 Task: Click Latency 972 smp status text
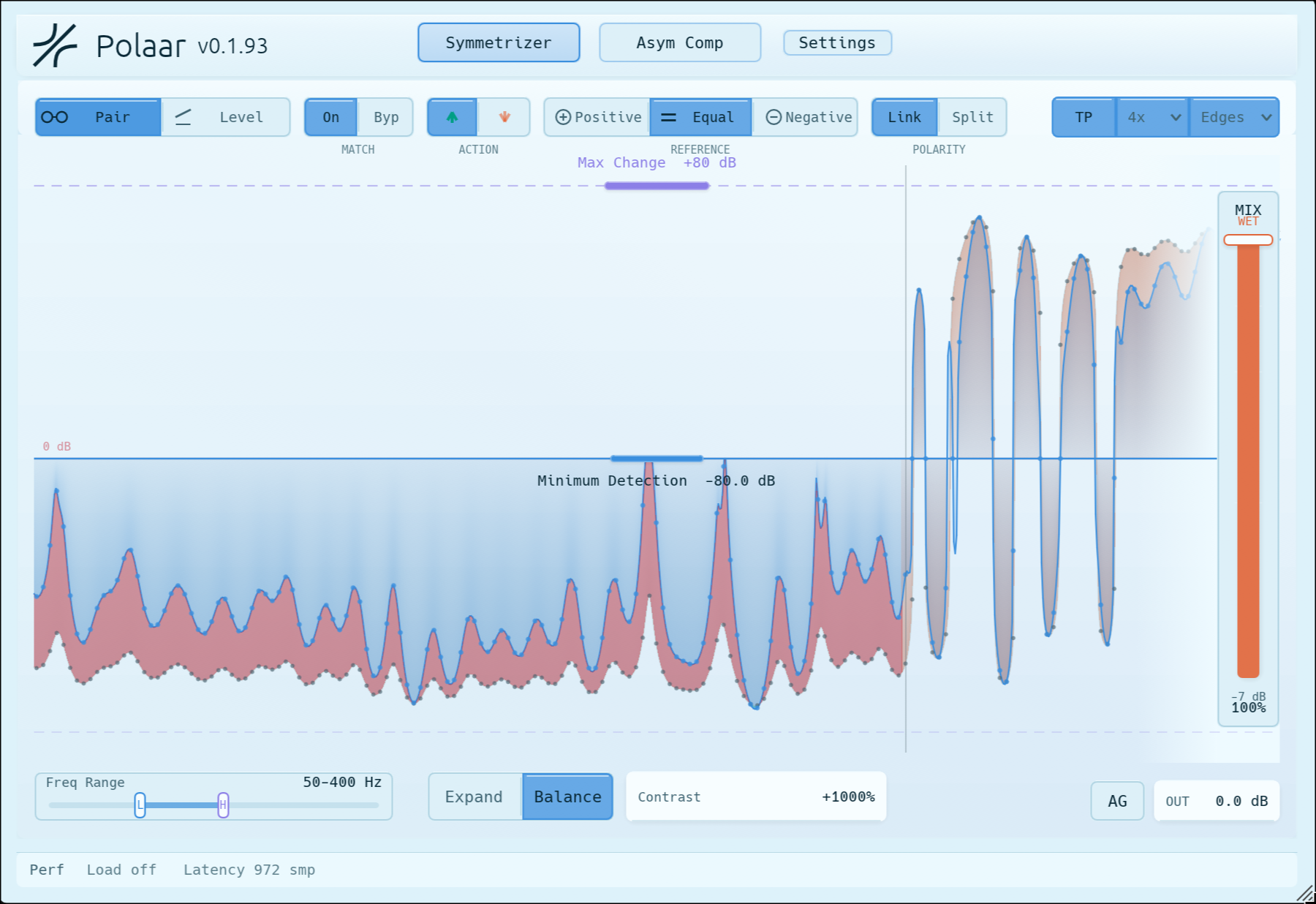(249, 870)
